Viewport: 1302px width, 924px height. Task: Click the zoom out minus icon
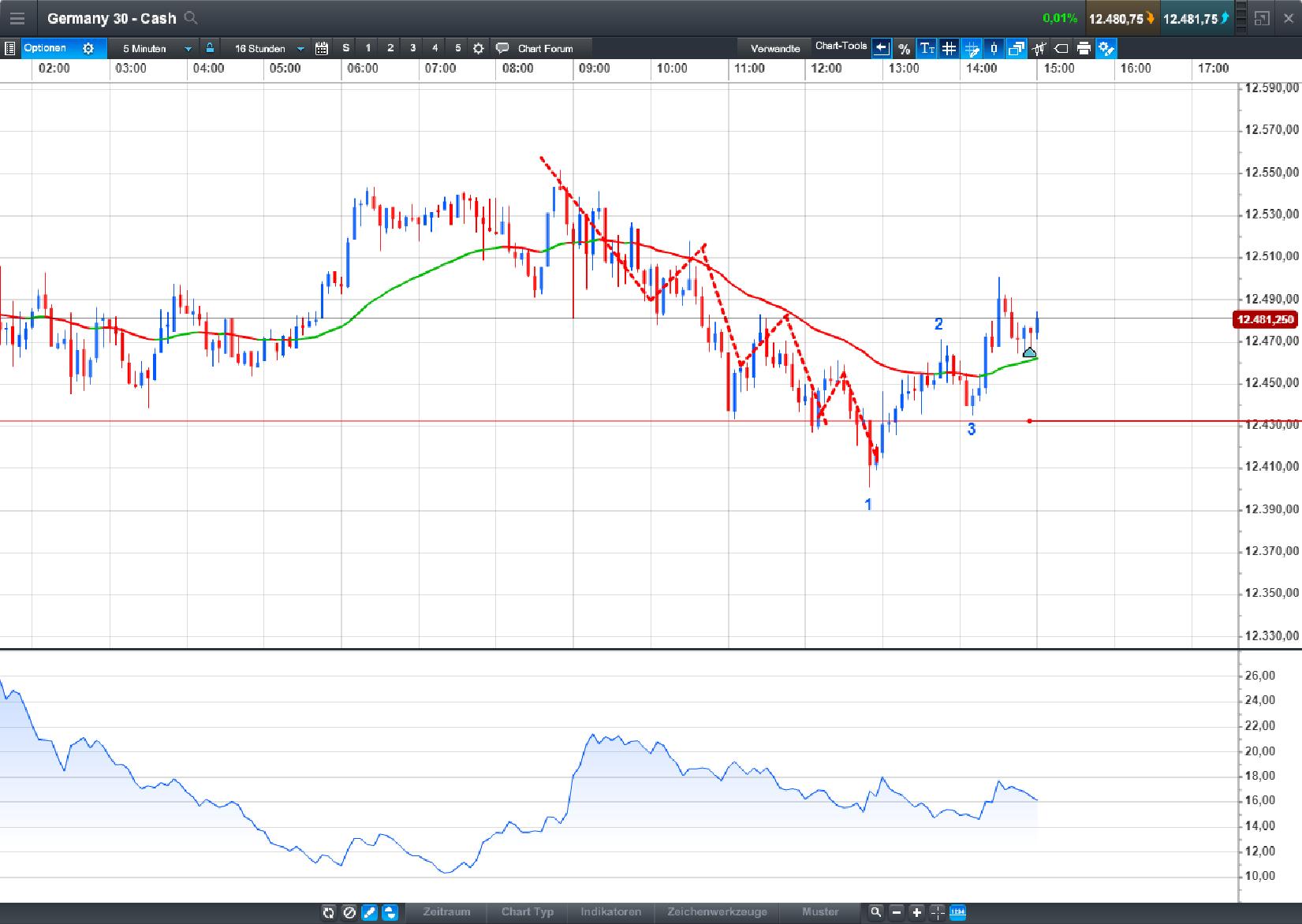tap(896, 912)
